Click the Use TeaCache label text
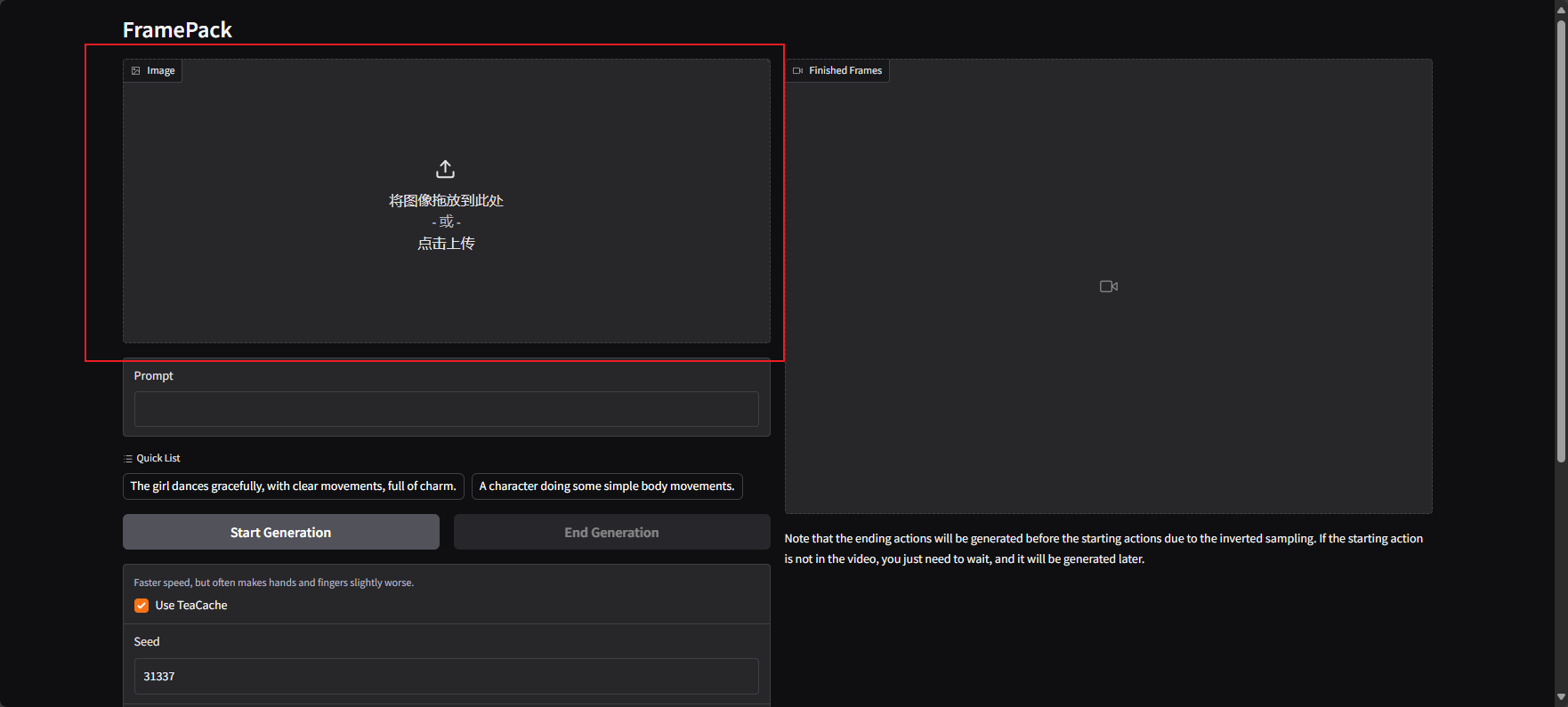1568x707 pixels. pyautogui.click(x=191, y=606)
